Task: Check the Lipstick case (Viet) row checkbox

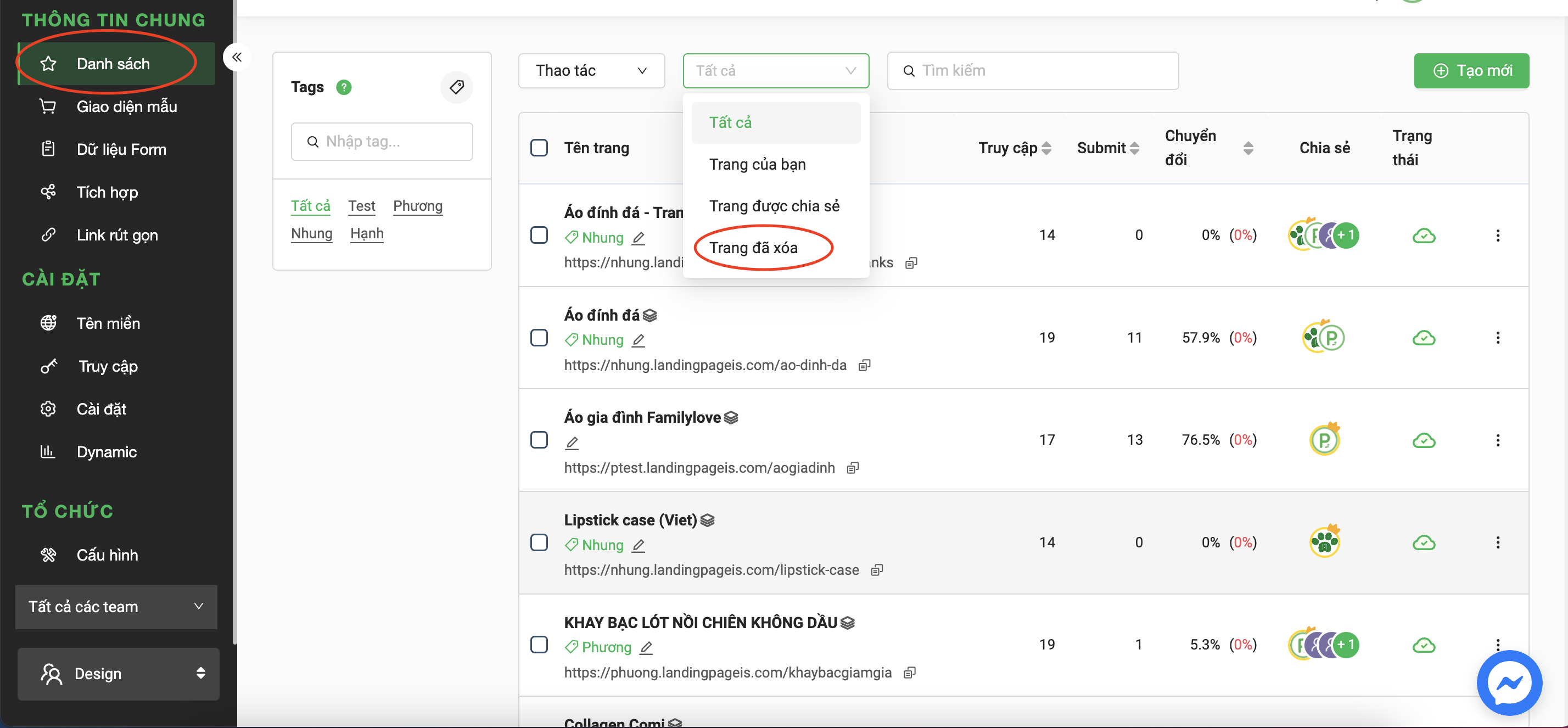Action: click(x=539, y=542)
